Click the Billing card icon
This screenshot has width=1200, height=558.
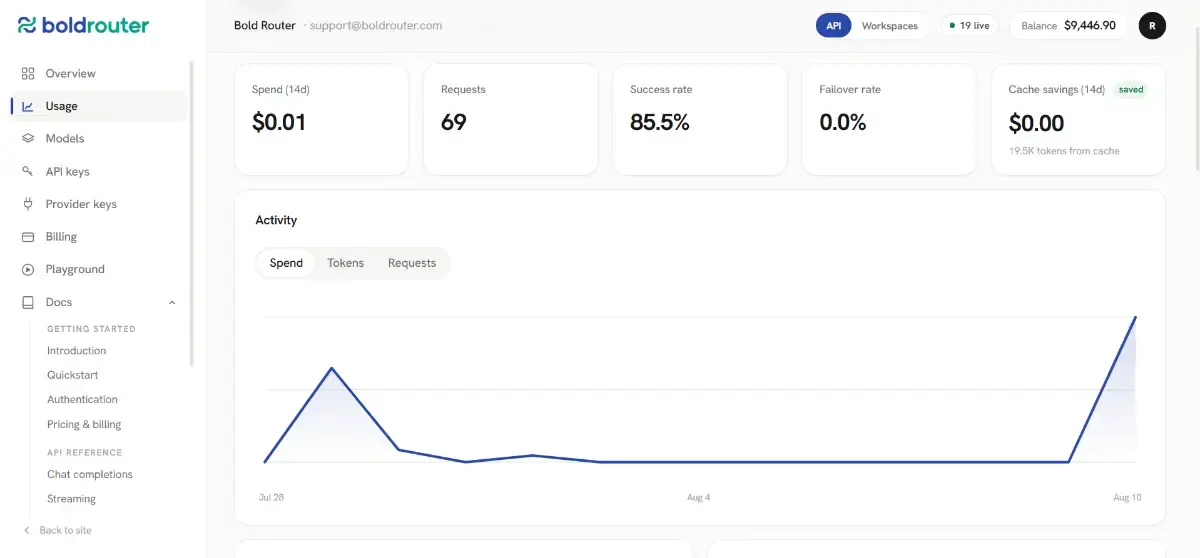tap(28, 237)
